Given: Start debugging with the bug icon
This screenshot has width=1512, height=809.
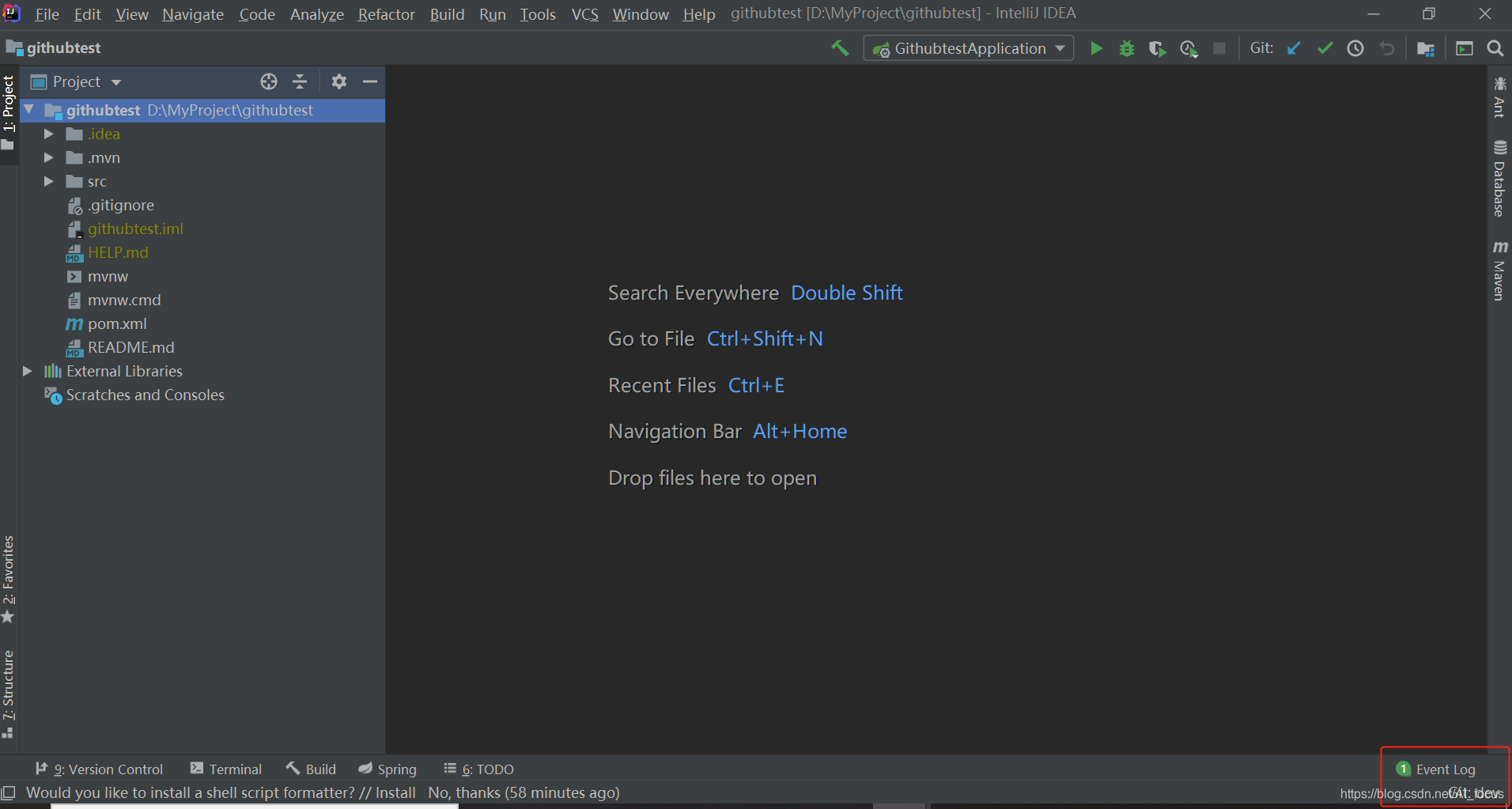Looking at the screenshot, I should click(1127, 48).
